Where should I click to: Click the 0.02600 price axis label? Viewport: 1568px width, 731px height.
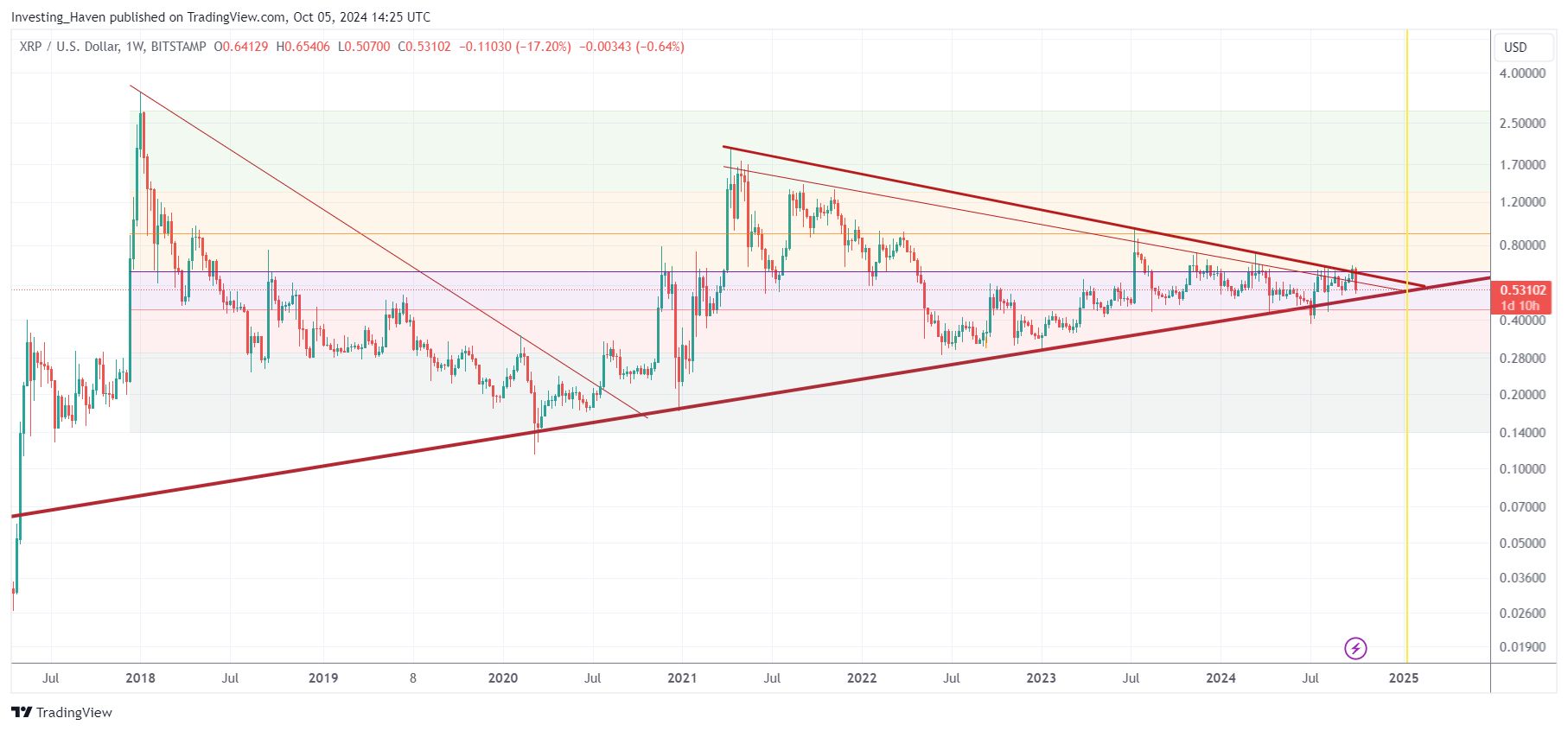(1522, 613)
